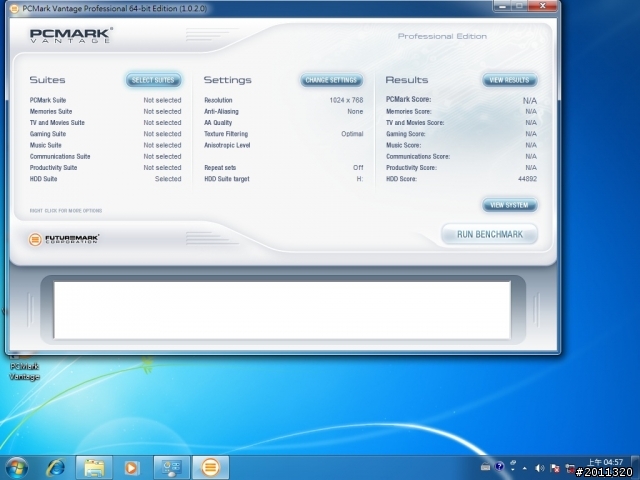Select the PCMark Vantage desktop shortcut

pos(24,367)
